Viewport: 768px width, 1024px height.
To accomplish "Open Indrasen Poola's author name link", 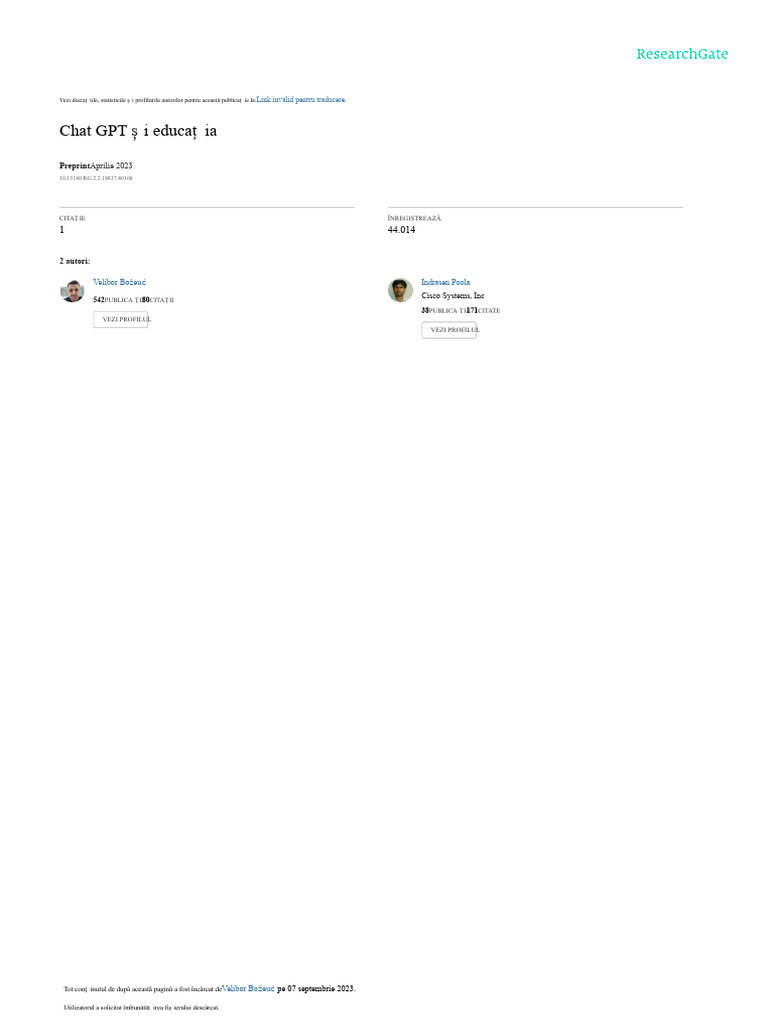I will pyautogui.click(x=445, y=282).
